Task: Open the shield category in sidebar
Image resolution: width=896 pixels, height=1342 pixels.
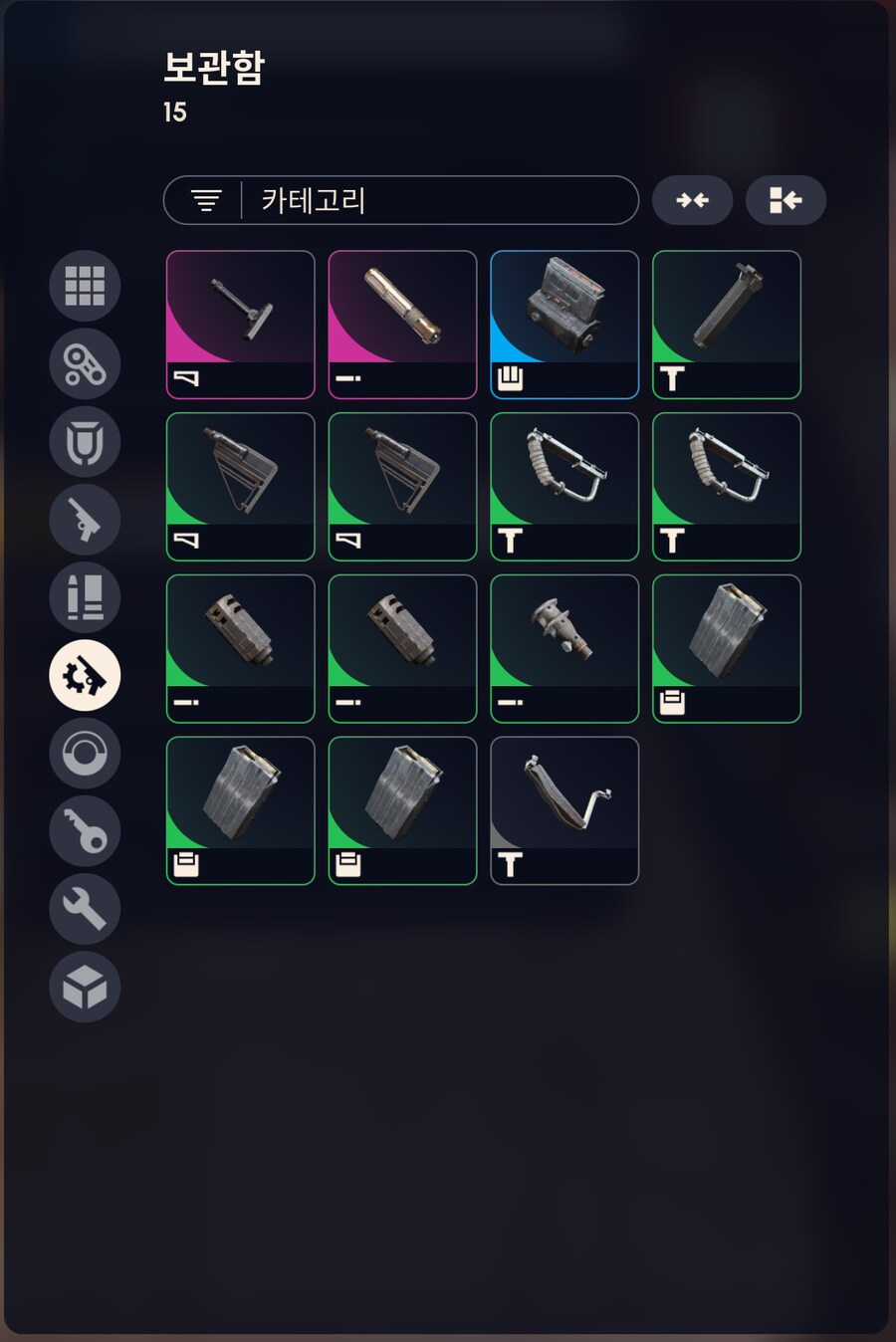Action: [85, 442]
